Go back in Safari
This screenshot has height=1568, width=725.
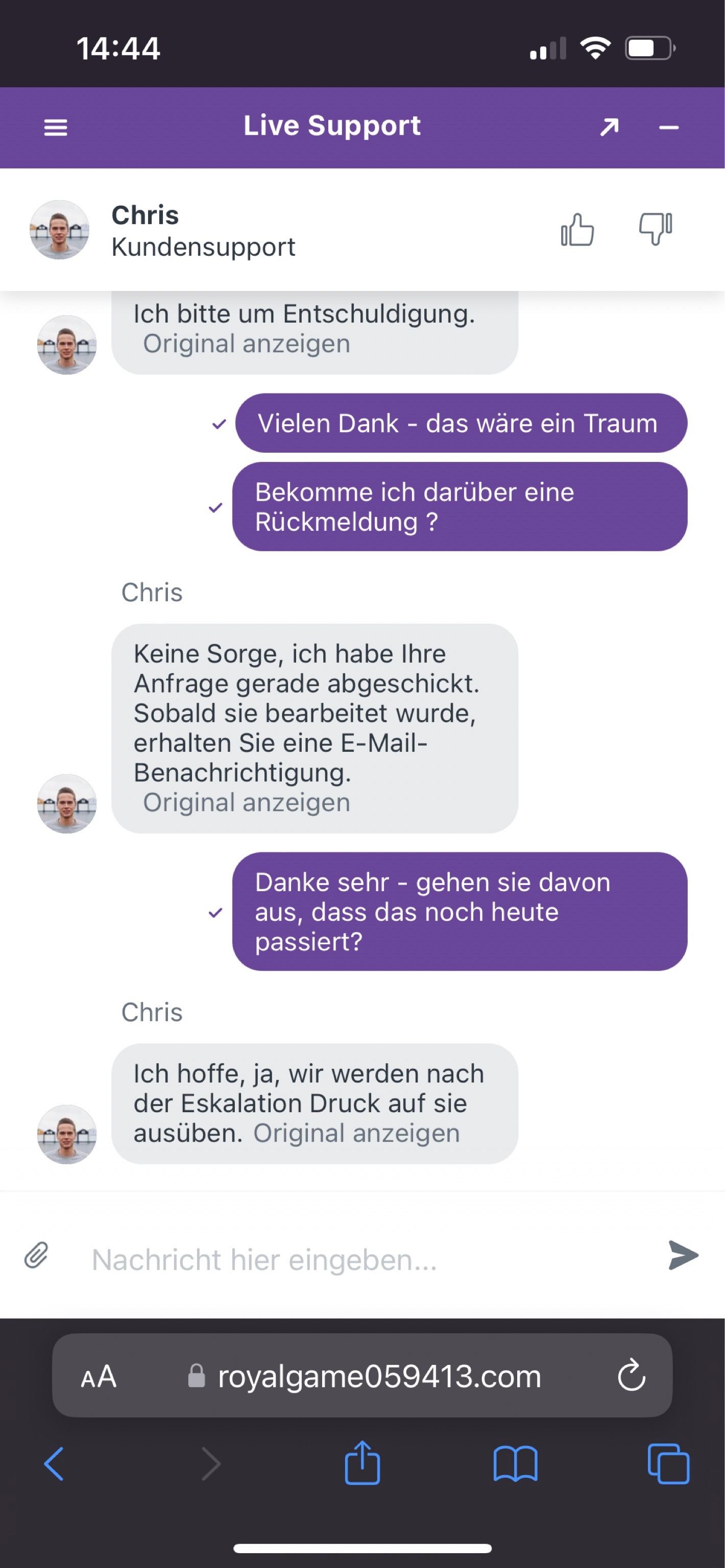tap(54, 1463)
